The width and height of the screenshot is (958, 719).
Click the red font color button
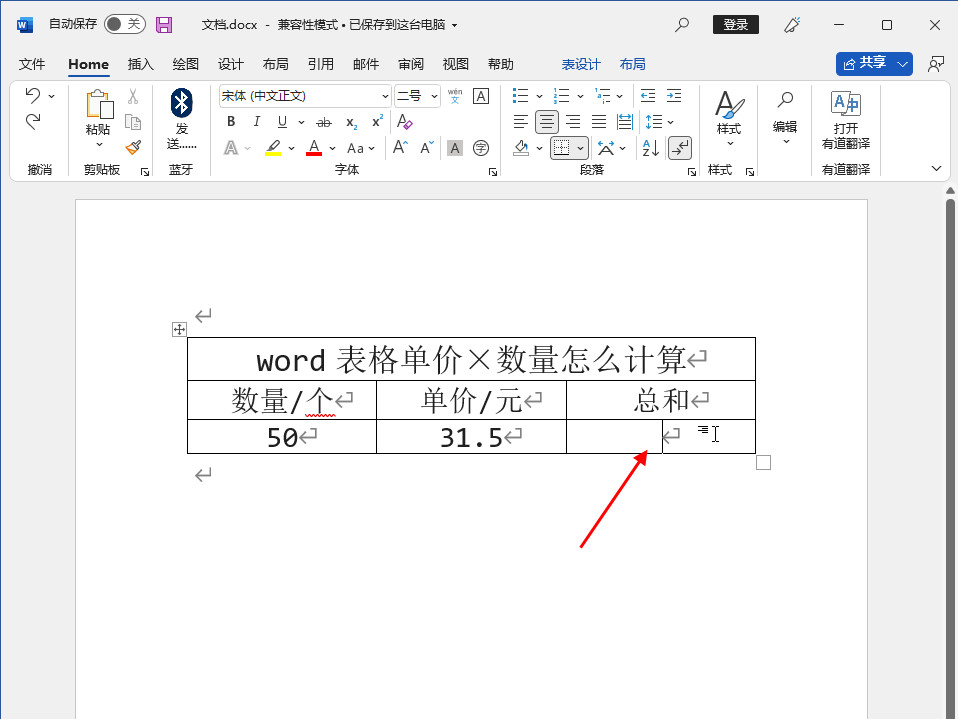click(314, 148)
